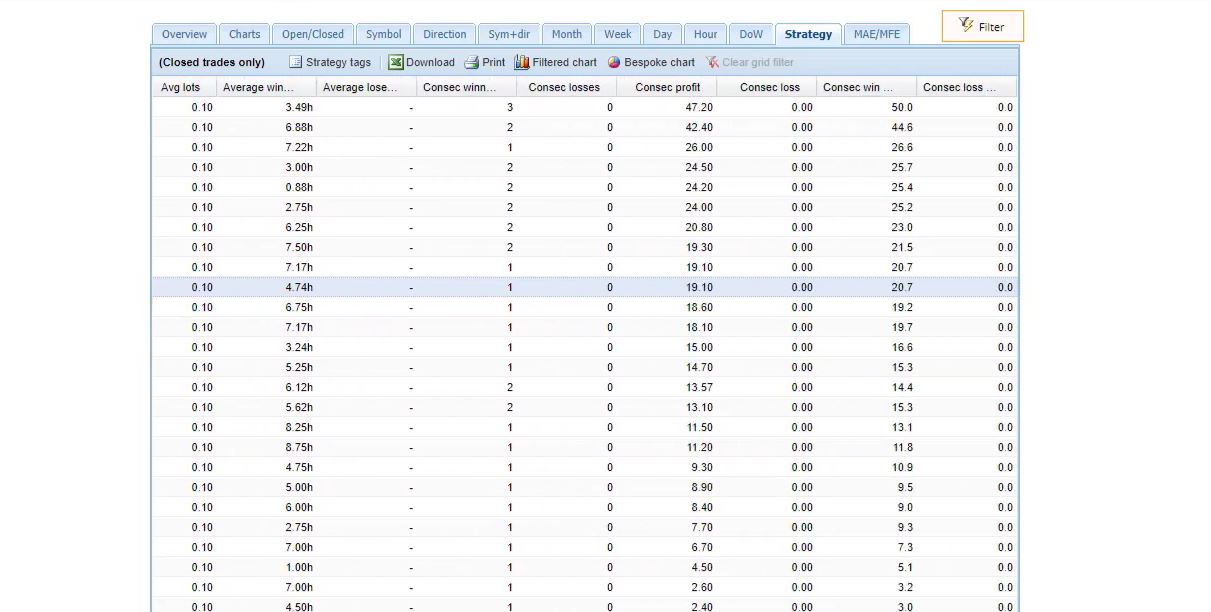This screenshot has width=1211, height=612.
Task: Select the Open/Closed tab
Action: 312,34
